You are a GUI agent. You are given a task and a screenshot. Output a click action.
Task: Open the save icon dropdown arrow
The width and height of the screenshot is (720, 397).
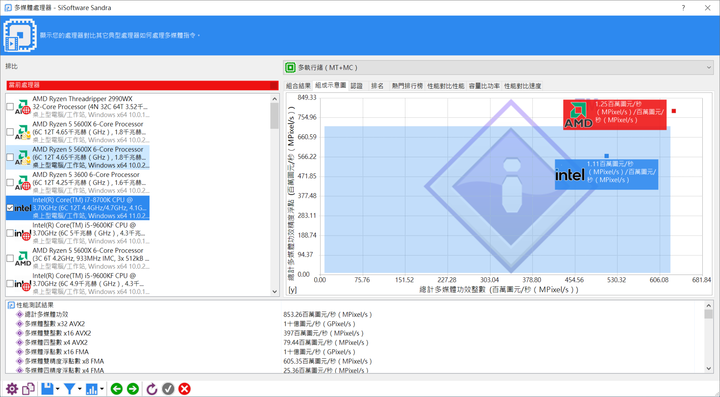57,389
